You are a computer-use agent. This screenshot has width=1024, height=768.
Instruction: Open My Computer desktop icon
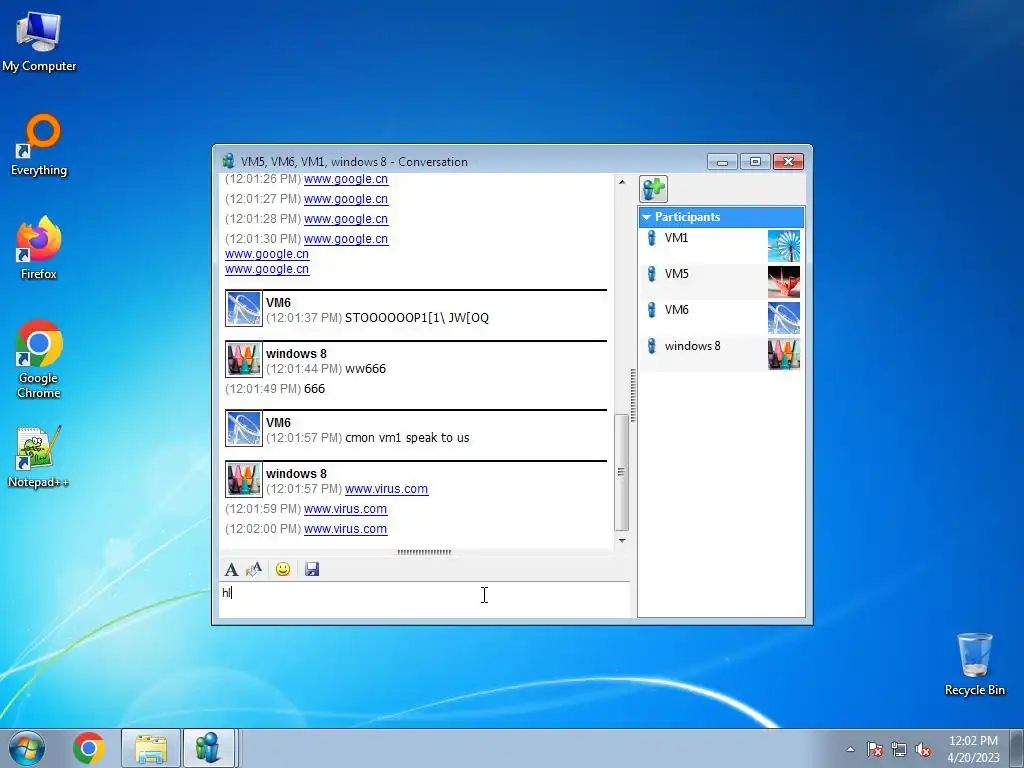(x=39, y=40)
